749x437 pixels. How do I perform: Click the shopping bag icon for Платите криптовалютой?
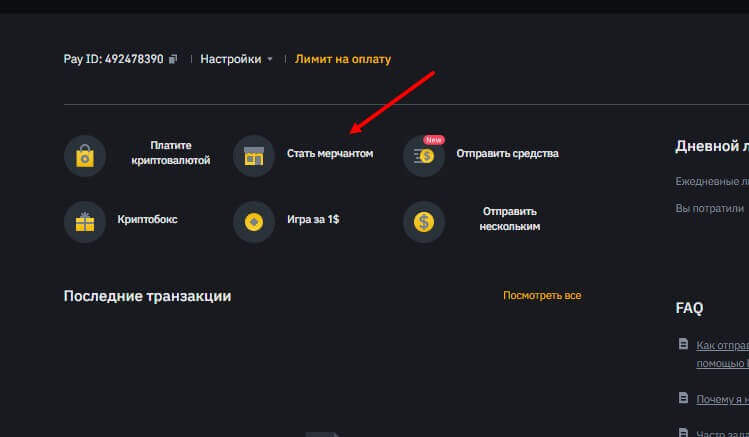(85, 155)
